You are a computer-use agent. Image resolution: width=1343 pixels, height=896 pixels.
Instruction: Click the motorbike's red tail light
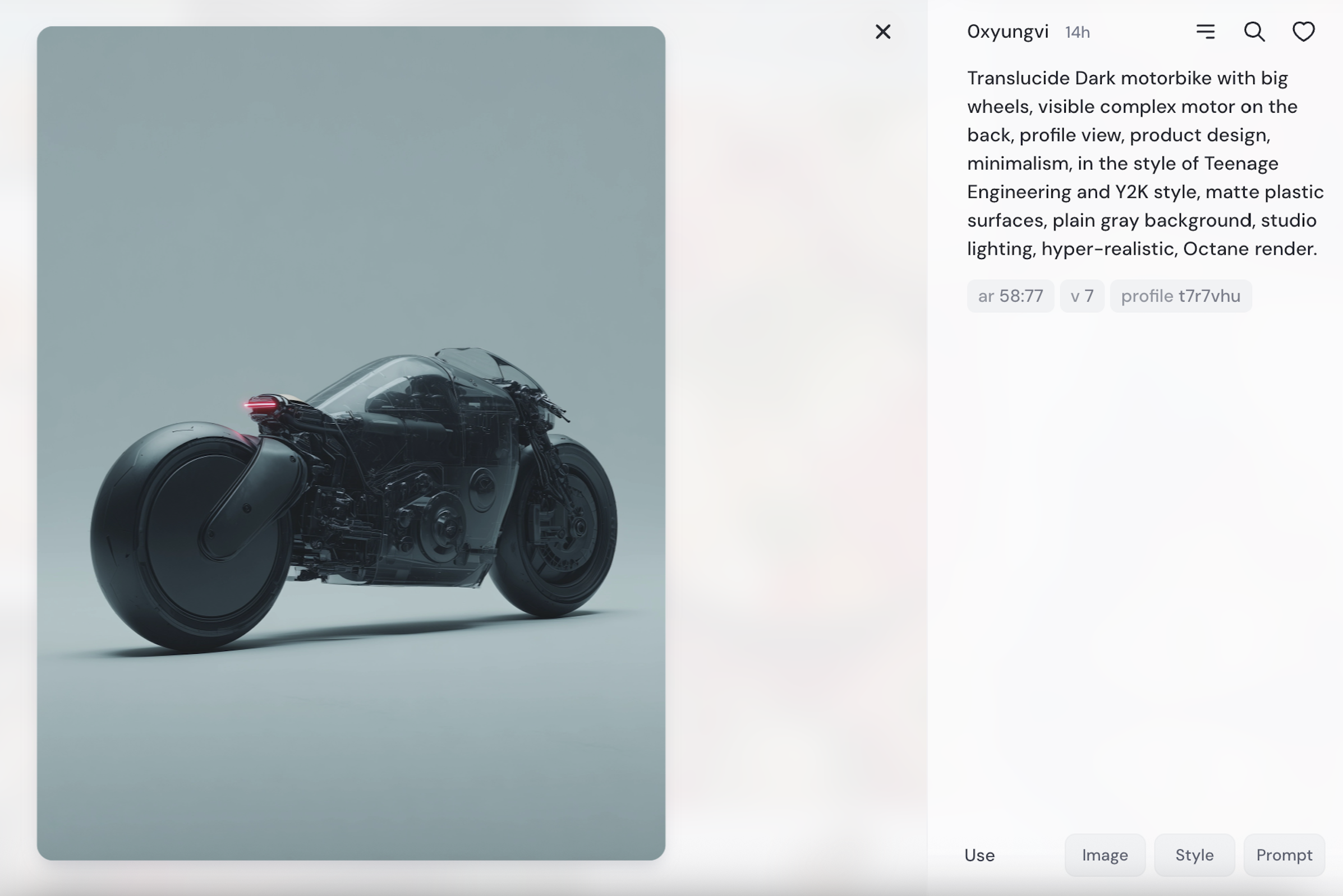coord(261,406)
